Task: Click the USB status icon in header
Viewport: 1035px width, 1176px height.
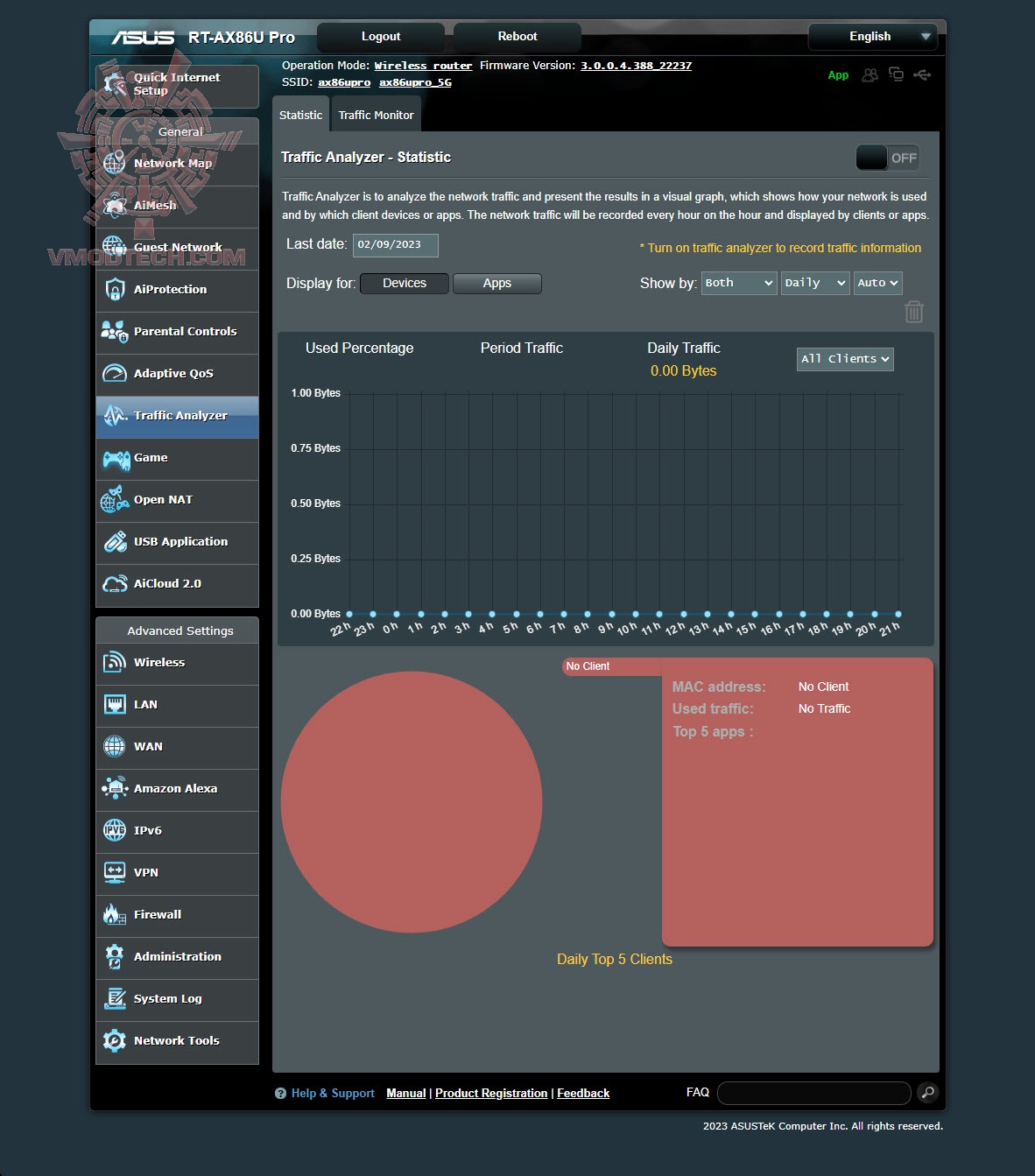Action: point(922,74)
